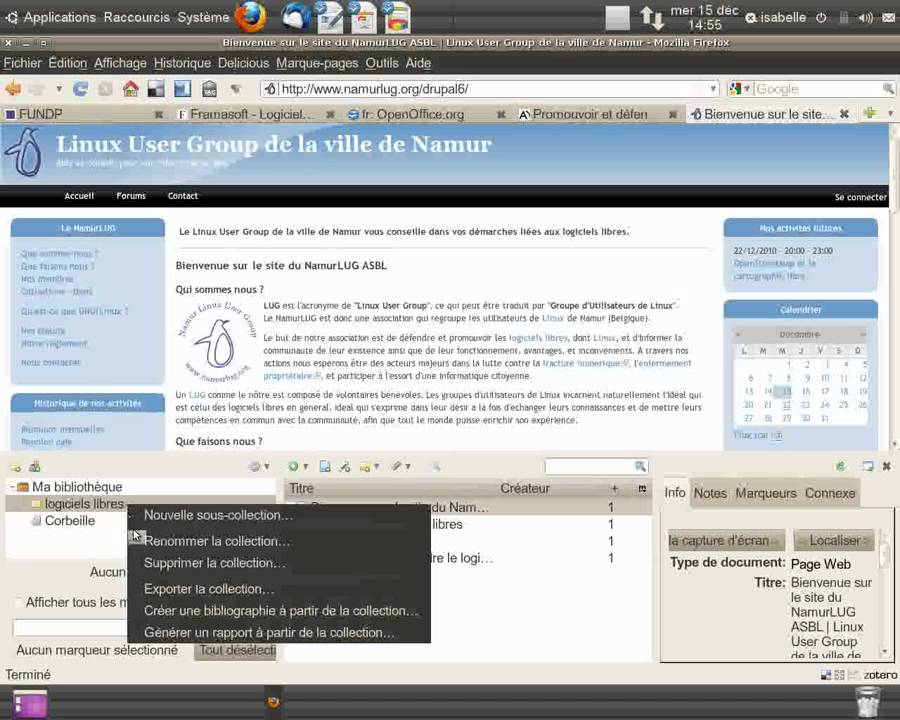
Task: Click the Contact link in site navigation
Action: 183,196
